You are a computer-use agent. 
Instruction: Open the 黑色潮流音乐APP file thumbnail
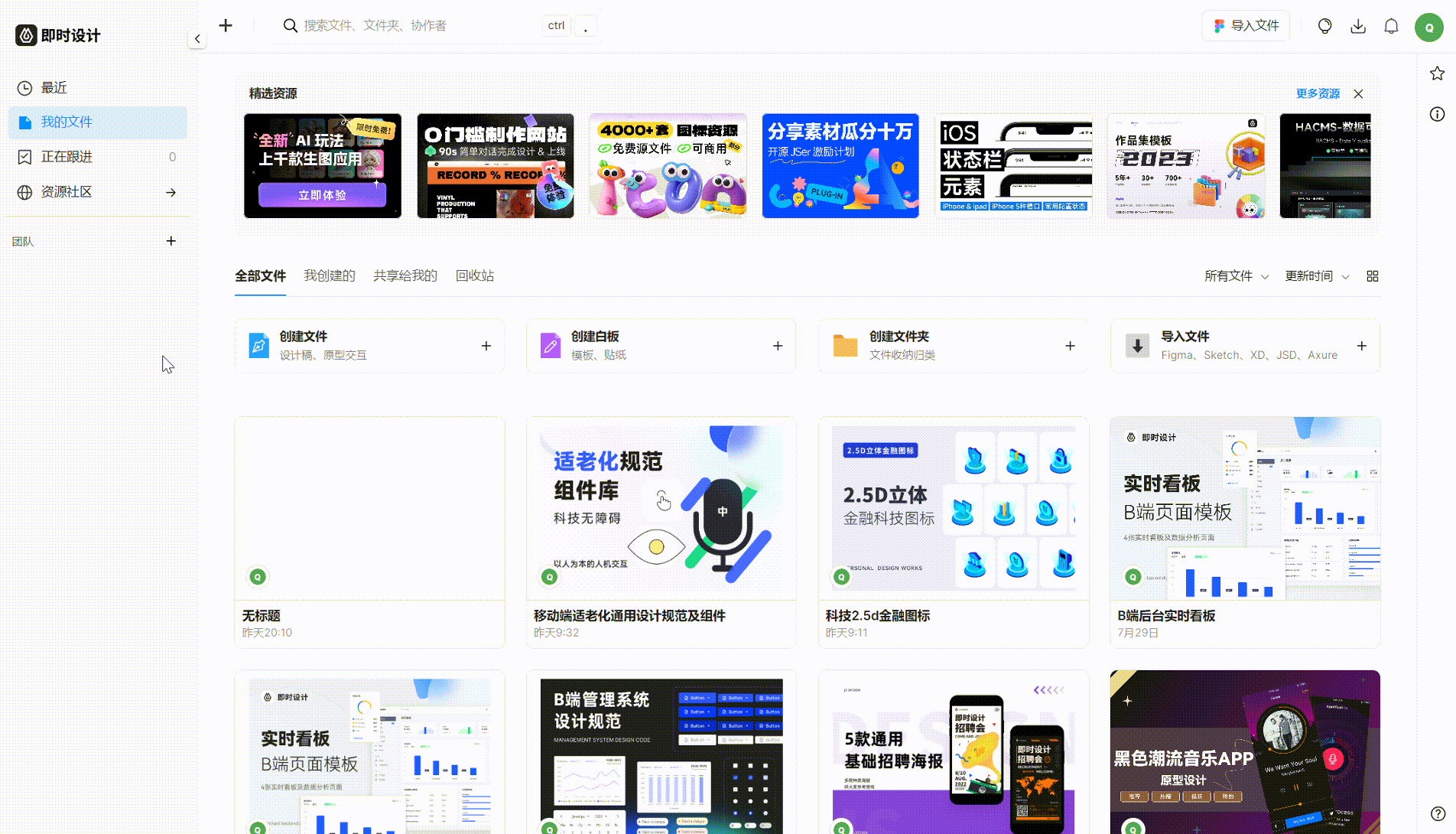coord(1245,752)
